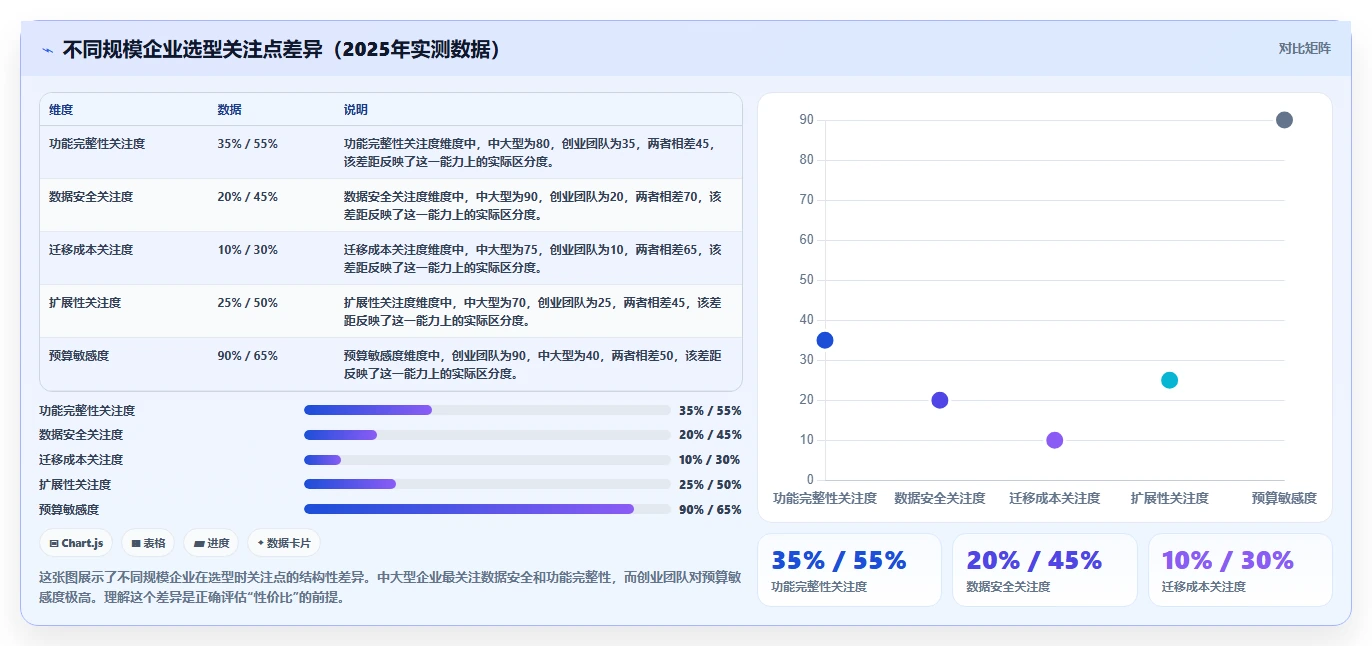Select the 进度 chip
Image resolution: width=1372 pixels, height=646 pixels.
pyautogui.click(x=211, y=543)
